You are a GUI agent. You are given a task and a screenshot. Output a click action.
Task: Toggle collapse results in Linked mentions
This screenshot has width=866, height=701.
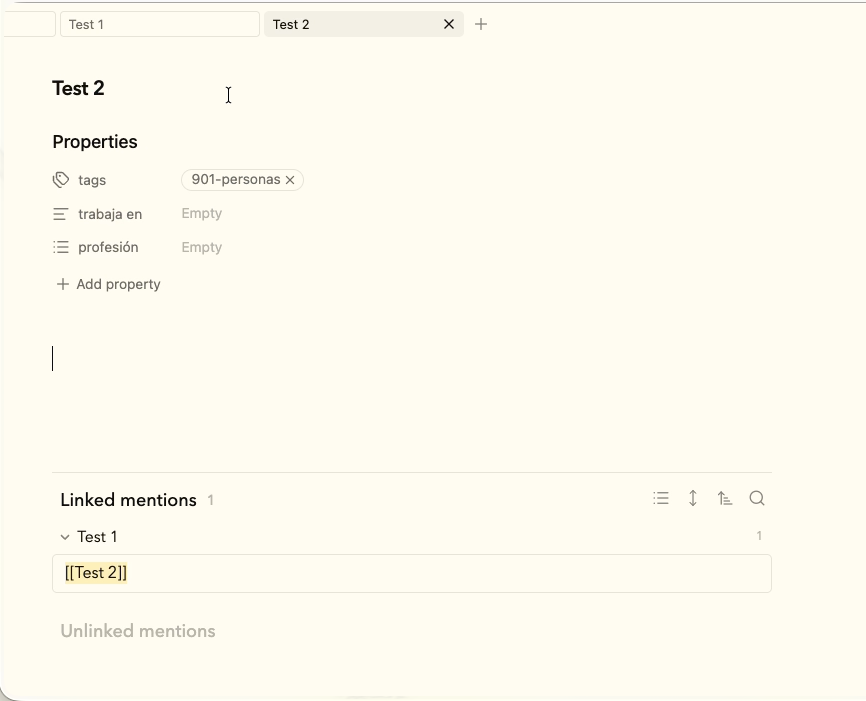click(661, 498)
